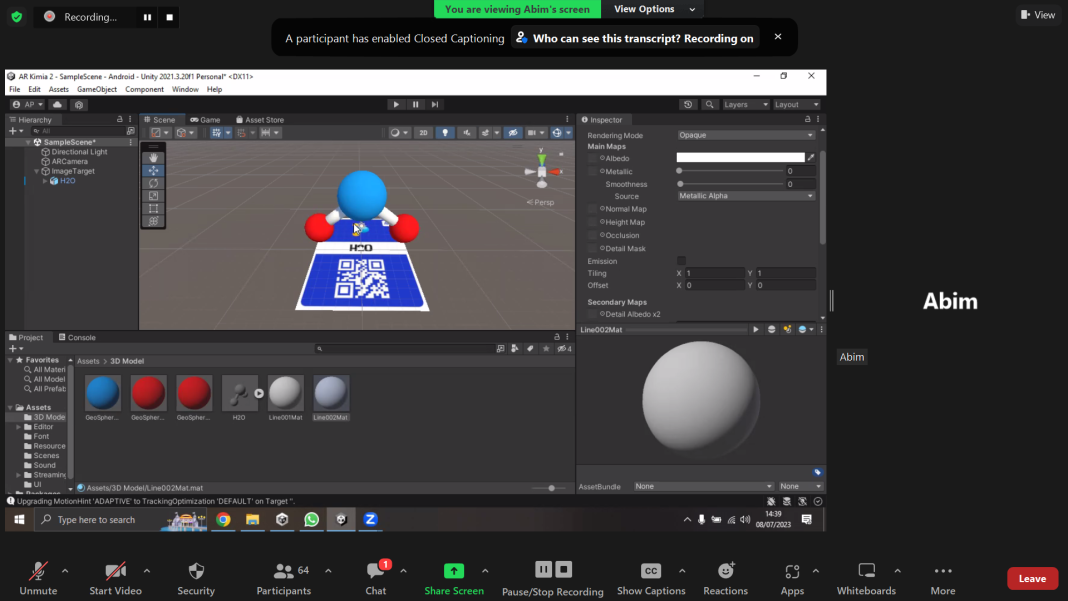1068x601 pixels.
Task: Open the GameObject menu
Action: 97,89
